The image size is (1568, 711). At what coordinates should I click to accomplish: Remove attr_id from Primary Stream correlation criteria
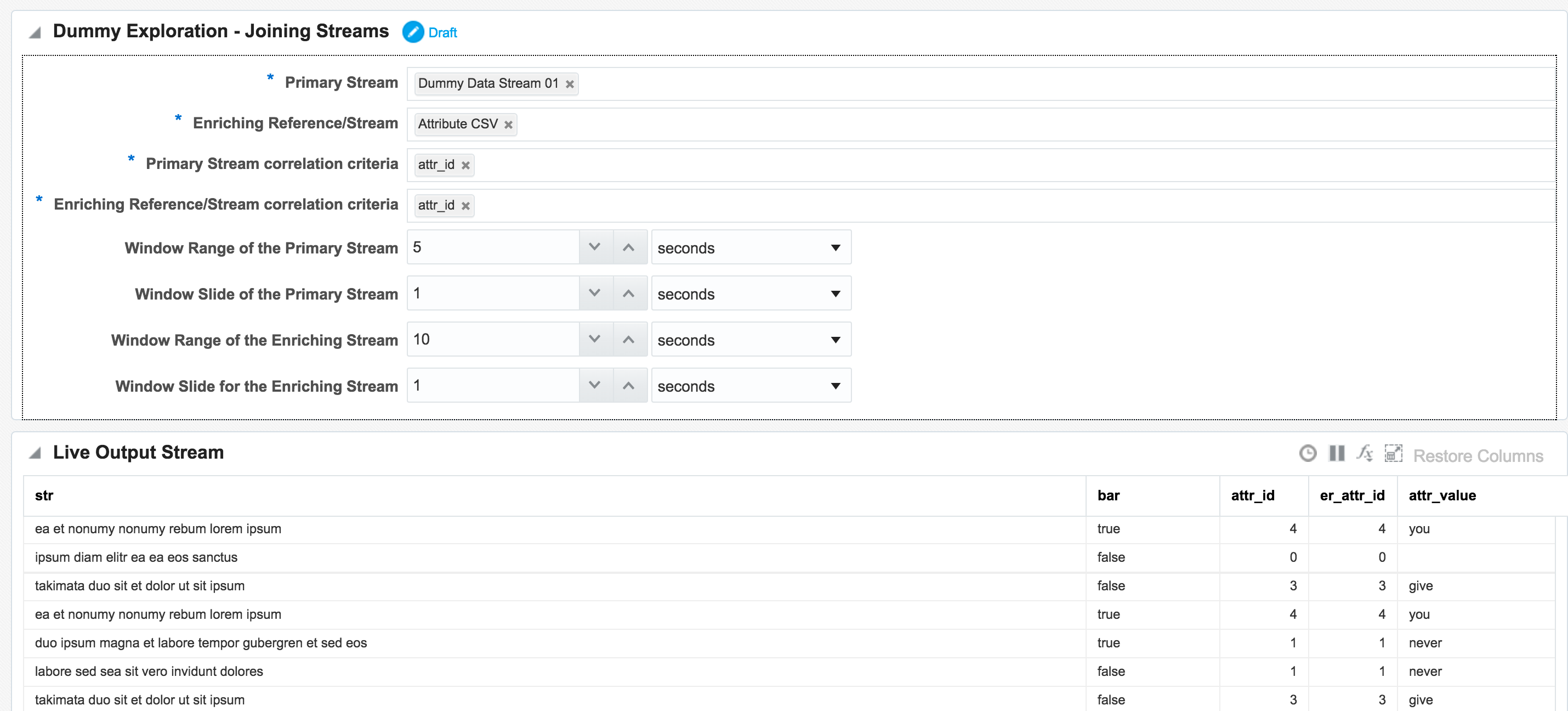465,166
